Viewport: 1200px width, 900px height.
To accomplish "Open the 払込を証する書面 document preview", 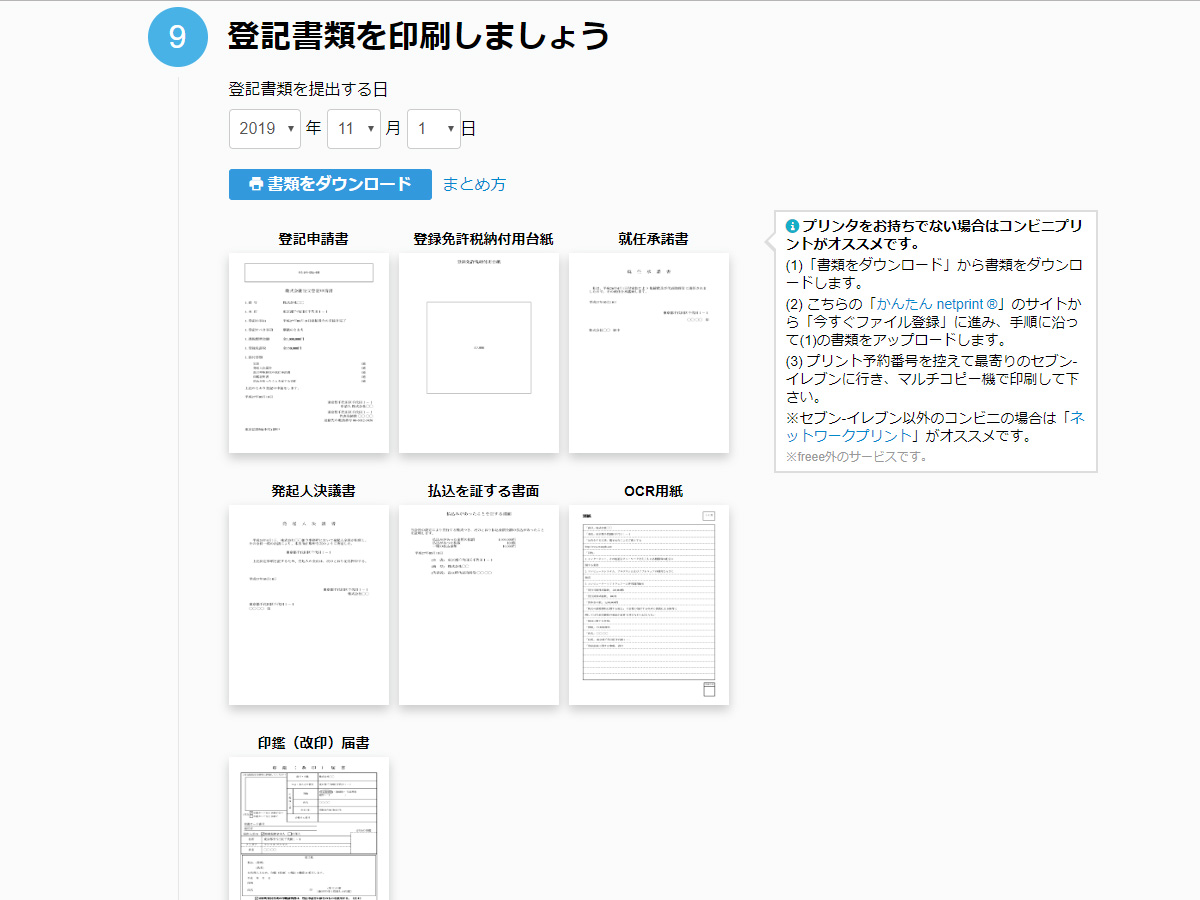I will (x=478, y=604).
